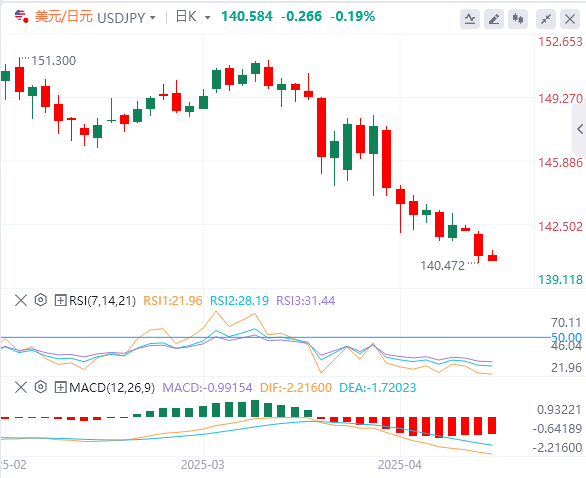Remove the RSI indicator panel

click(21, 300)
